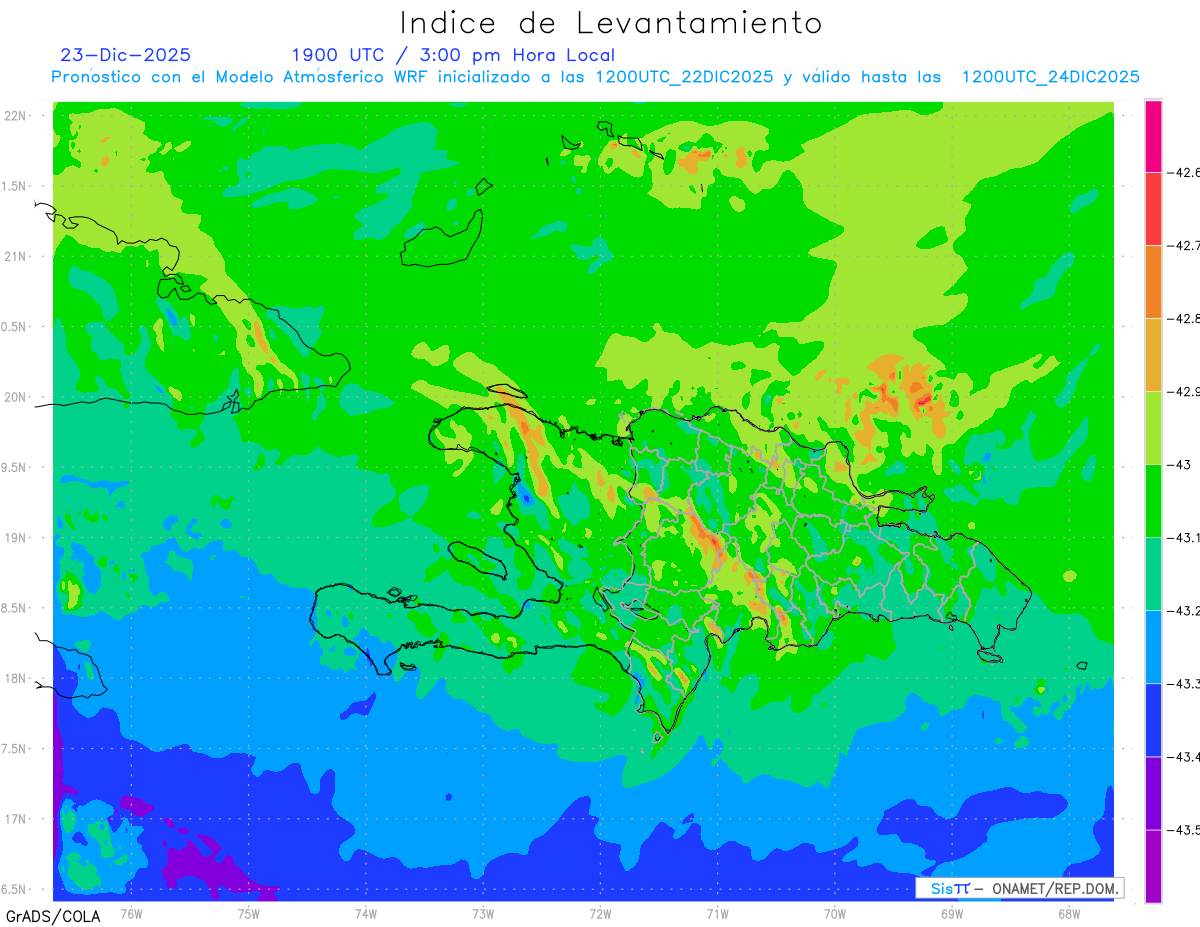1200x927 pixels.
Task: Click the '72W' longitude label
Action: 600,912
